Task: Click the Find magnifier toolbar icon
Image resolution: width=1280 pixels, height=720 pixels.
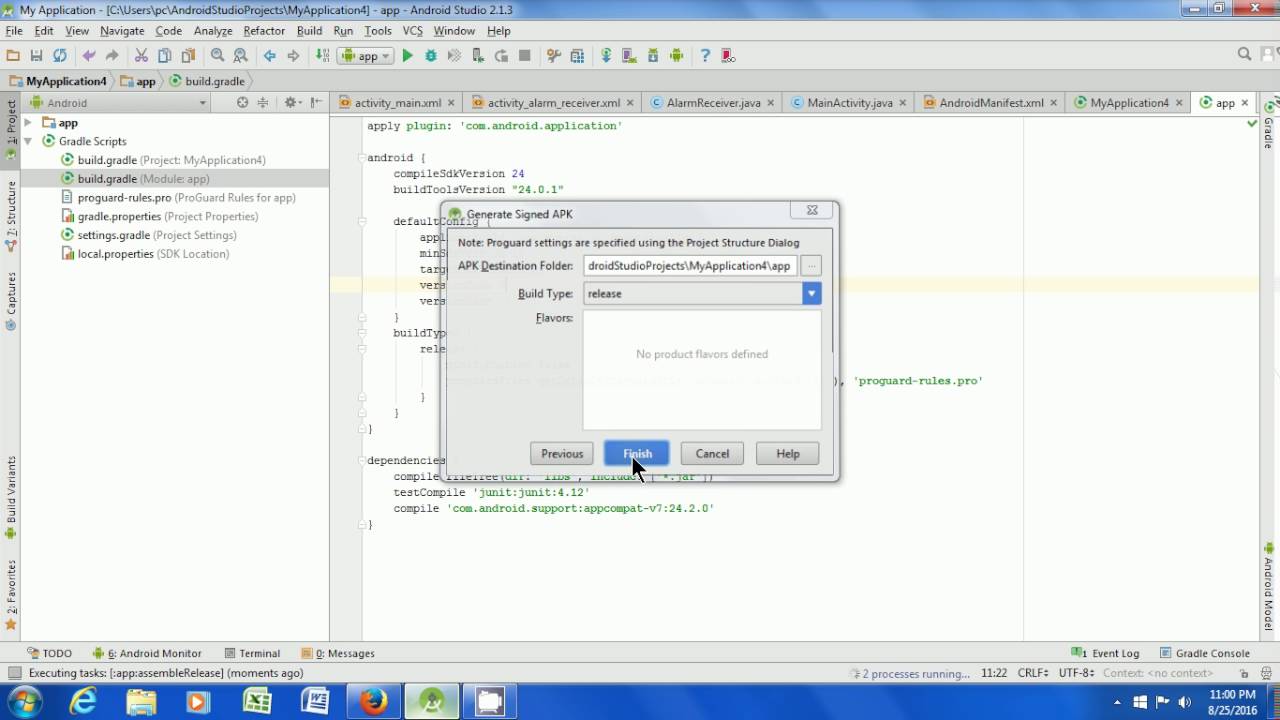Action: [217, 56]
